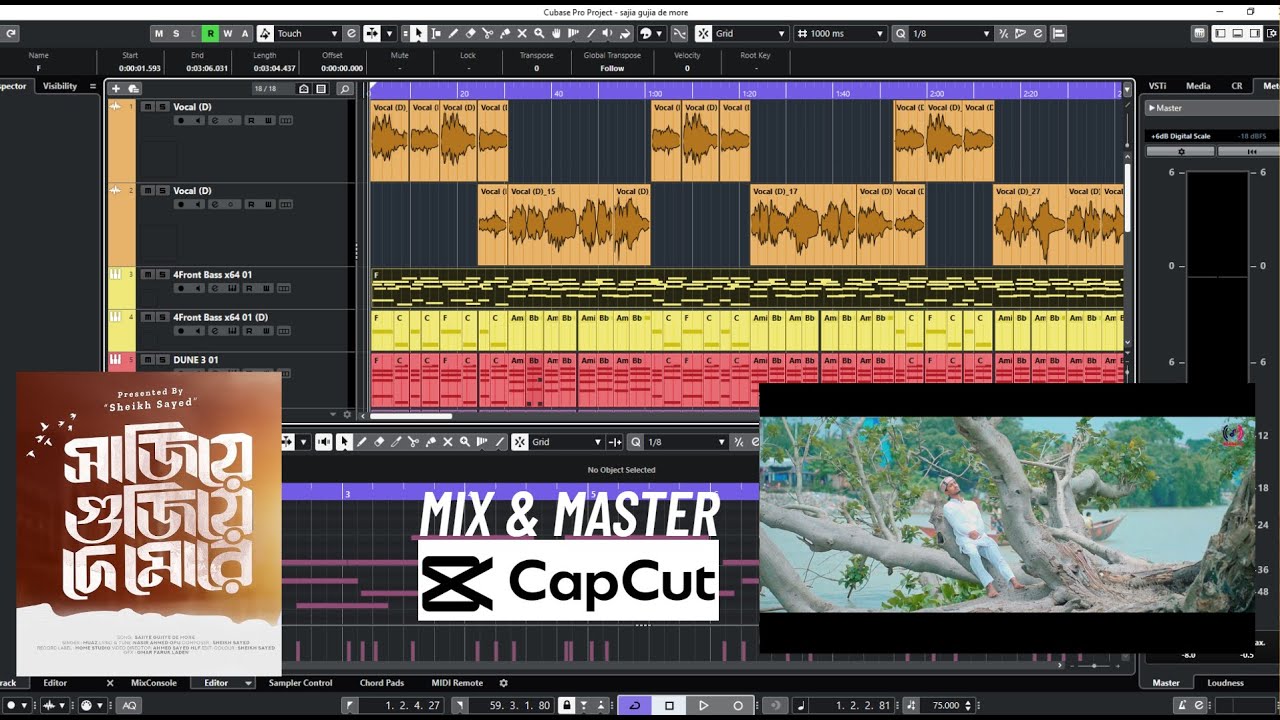Click the left locator position 1. 2. 4. 27
This screenshot has width=1280, height=720.
click(x=414, y=705)
